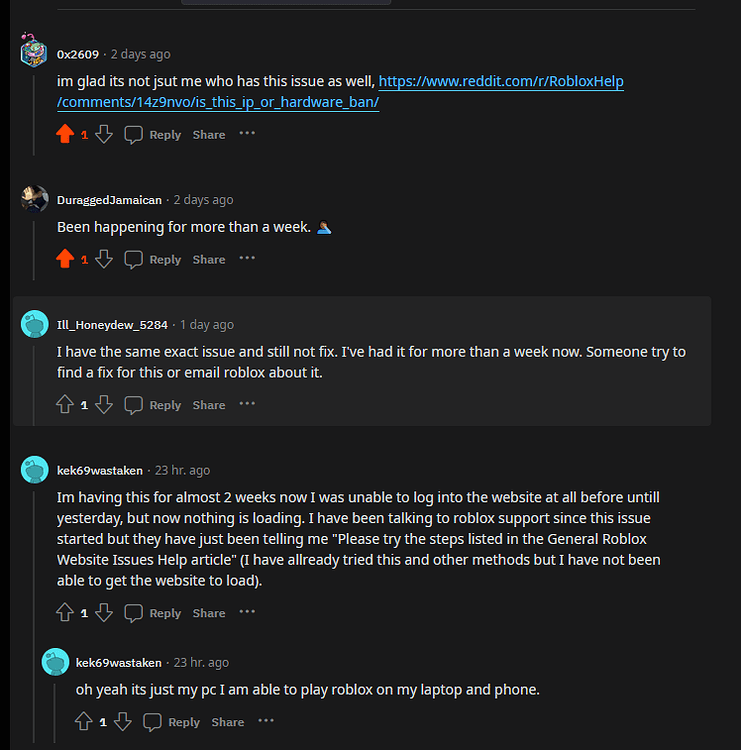The image size is (741, 750).
Task: Upvote the comment by 0x2609
Action: tap(66, 134)
